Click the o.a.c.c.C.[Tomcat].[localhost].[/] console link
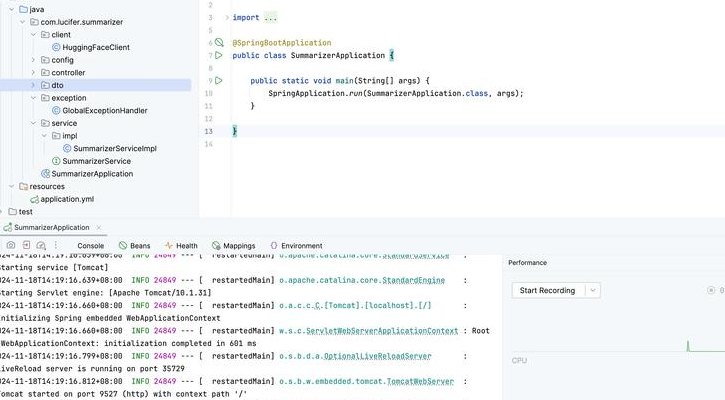 355,306
